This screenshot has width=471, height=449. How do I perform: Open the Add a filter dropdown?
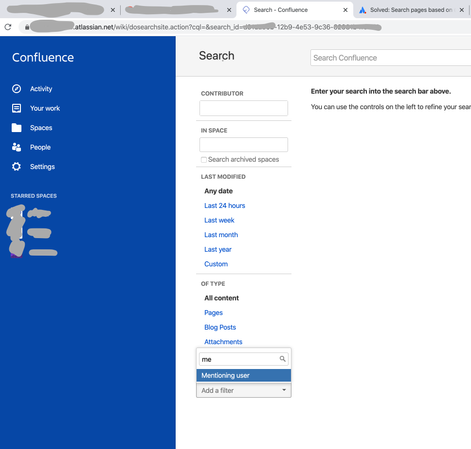click(244, 390)
